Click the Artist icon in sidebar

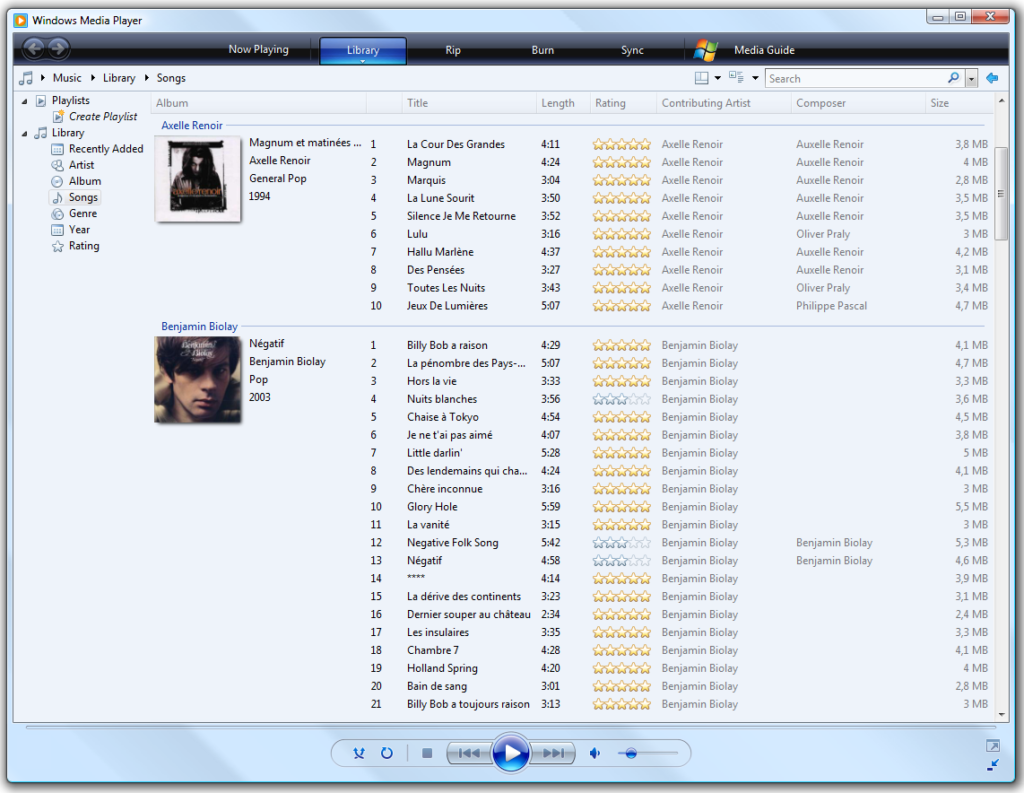[x=57, y=165]
